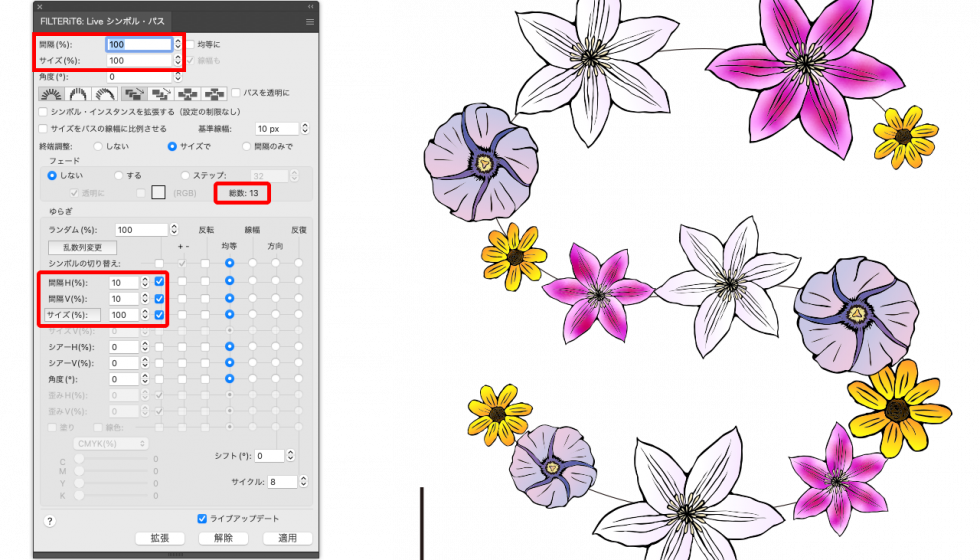
Task: Select the third arc alignment icon
Action: 104,94
